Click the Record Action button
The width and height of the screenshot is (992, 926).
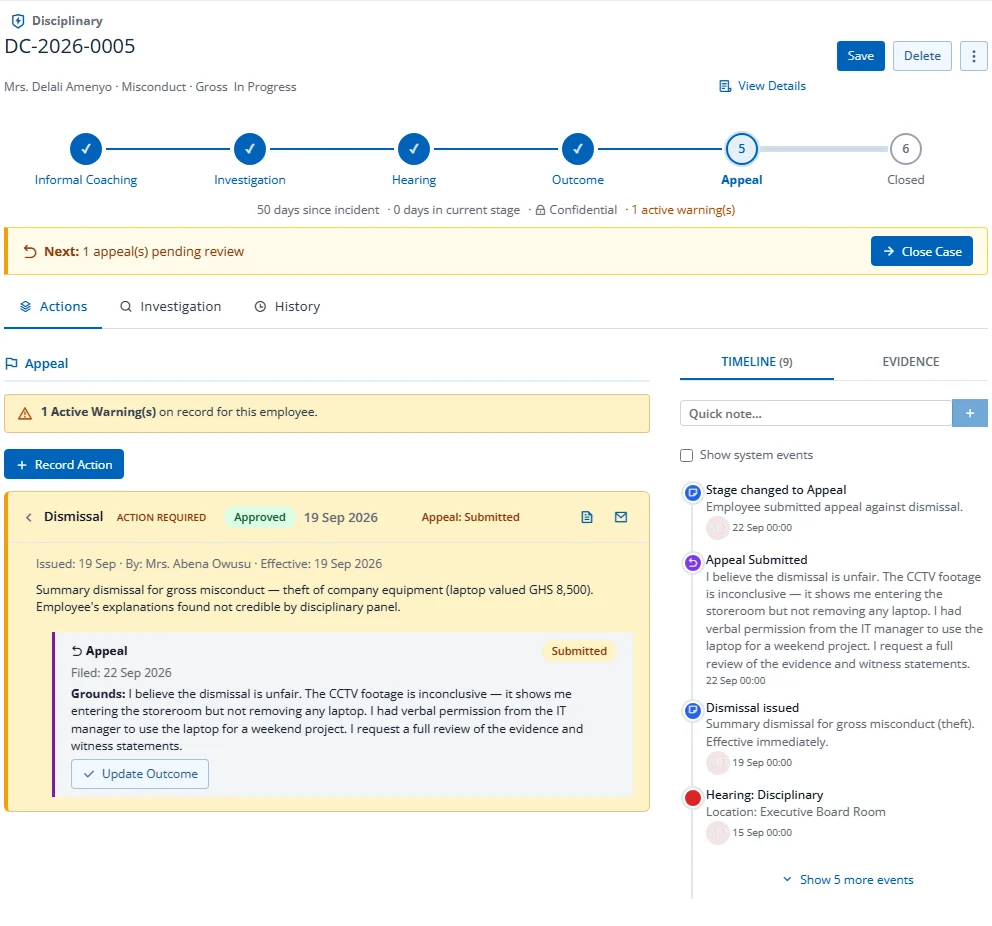[x=64, y=464]
